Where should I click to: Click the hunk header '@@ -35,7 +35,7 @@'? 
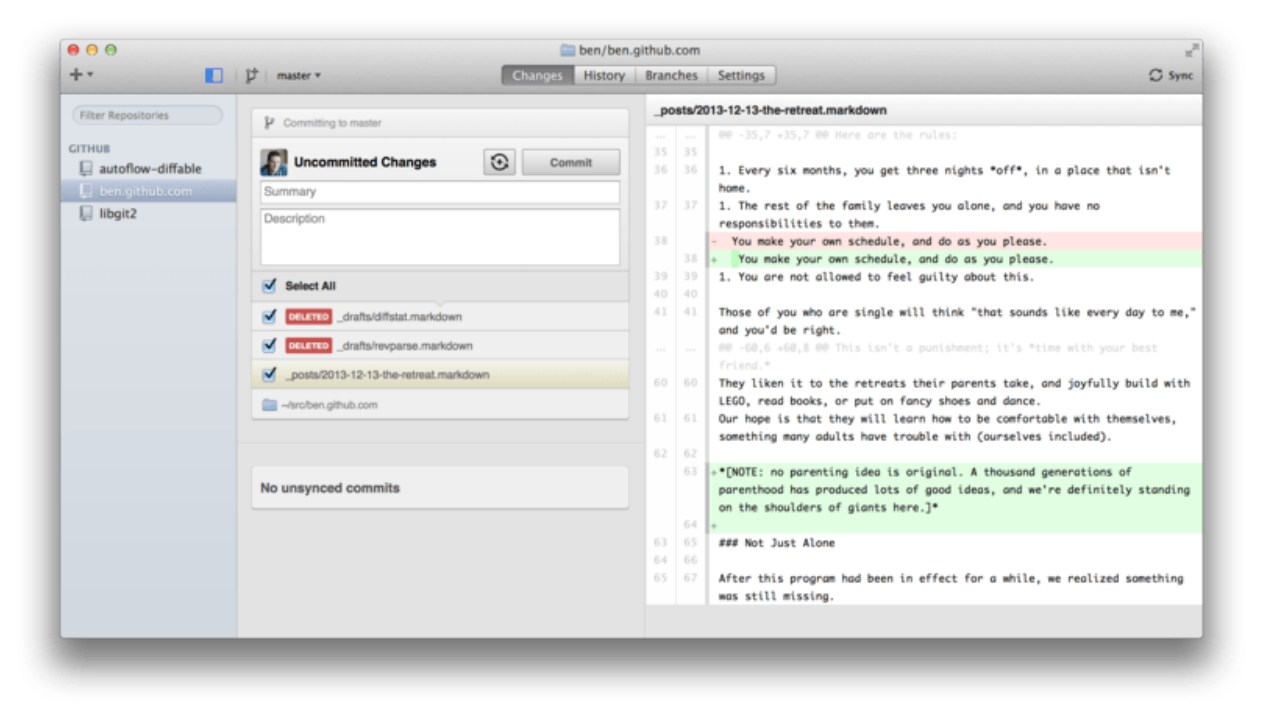coord(837,135)
